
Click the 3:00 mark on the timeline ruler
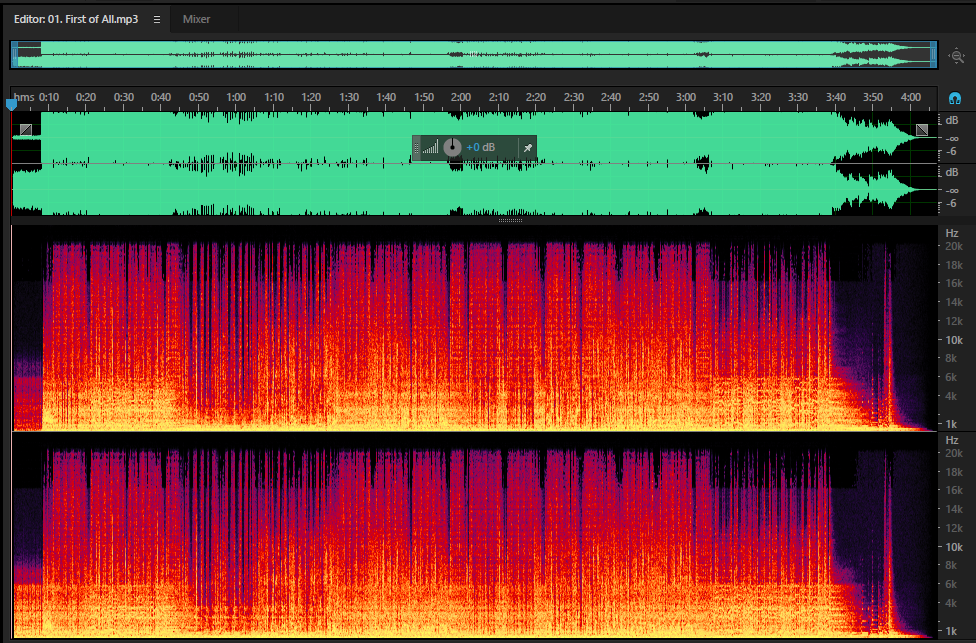(x=686, y=97)
